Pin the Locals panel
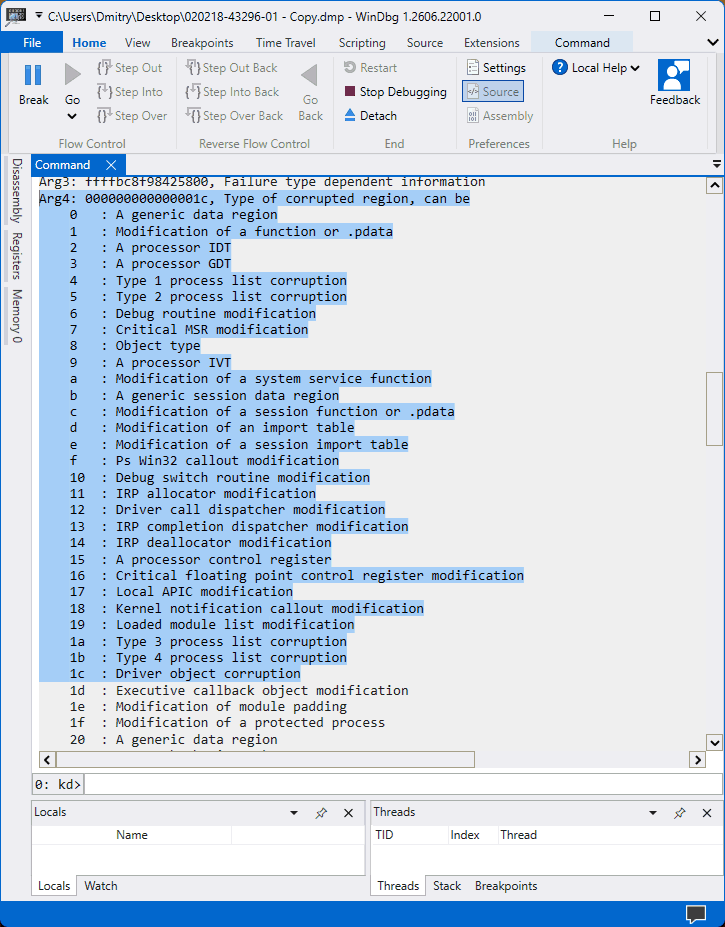Image resolution: width=725 pixels, height=927 pixels. 321,813
